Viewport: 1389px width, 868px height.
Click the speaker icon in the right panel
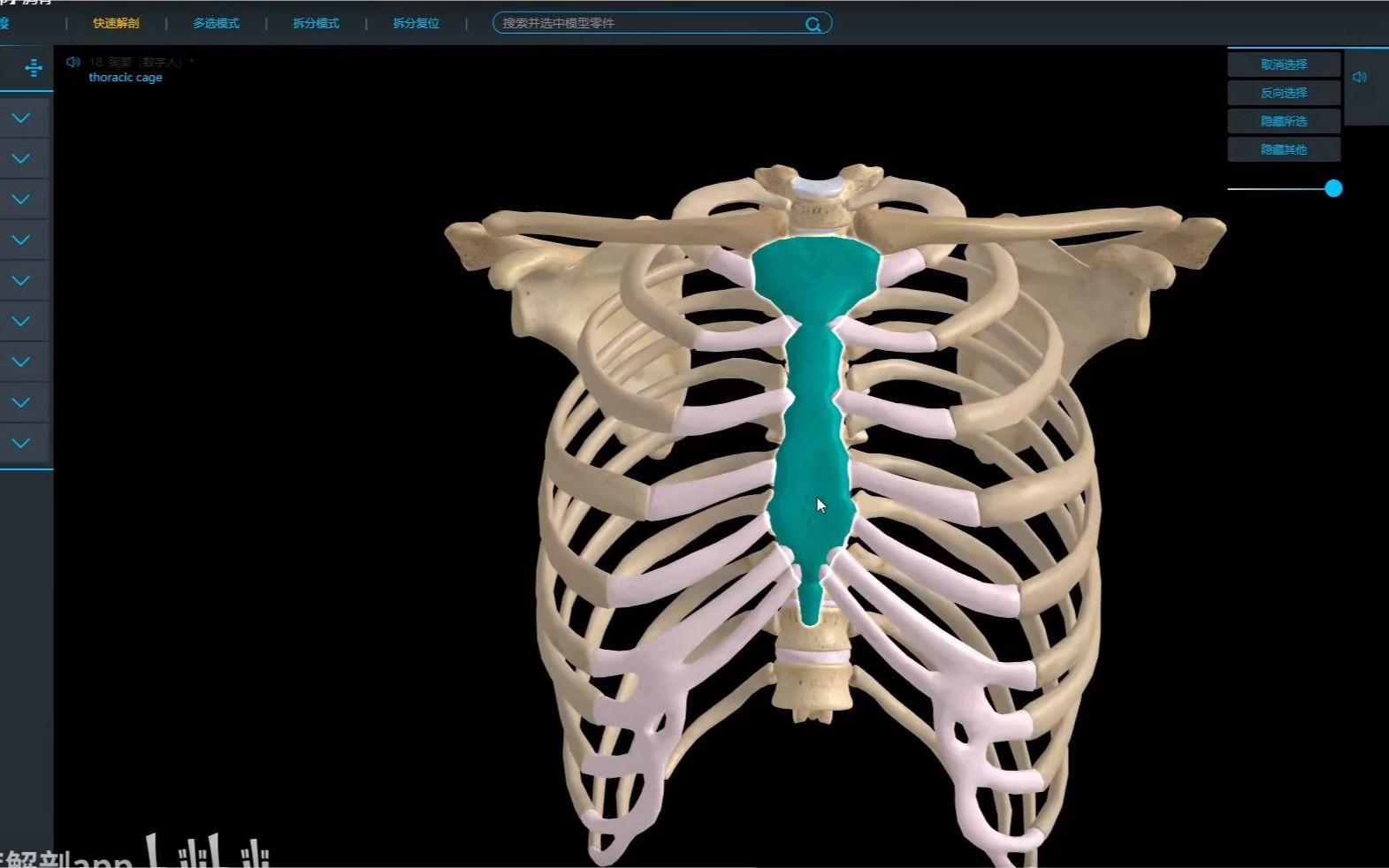(1360, 77)
